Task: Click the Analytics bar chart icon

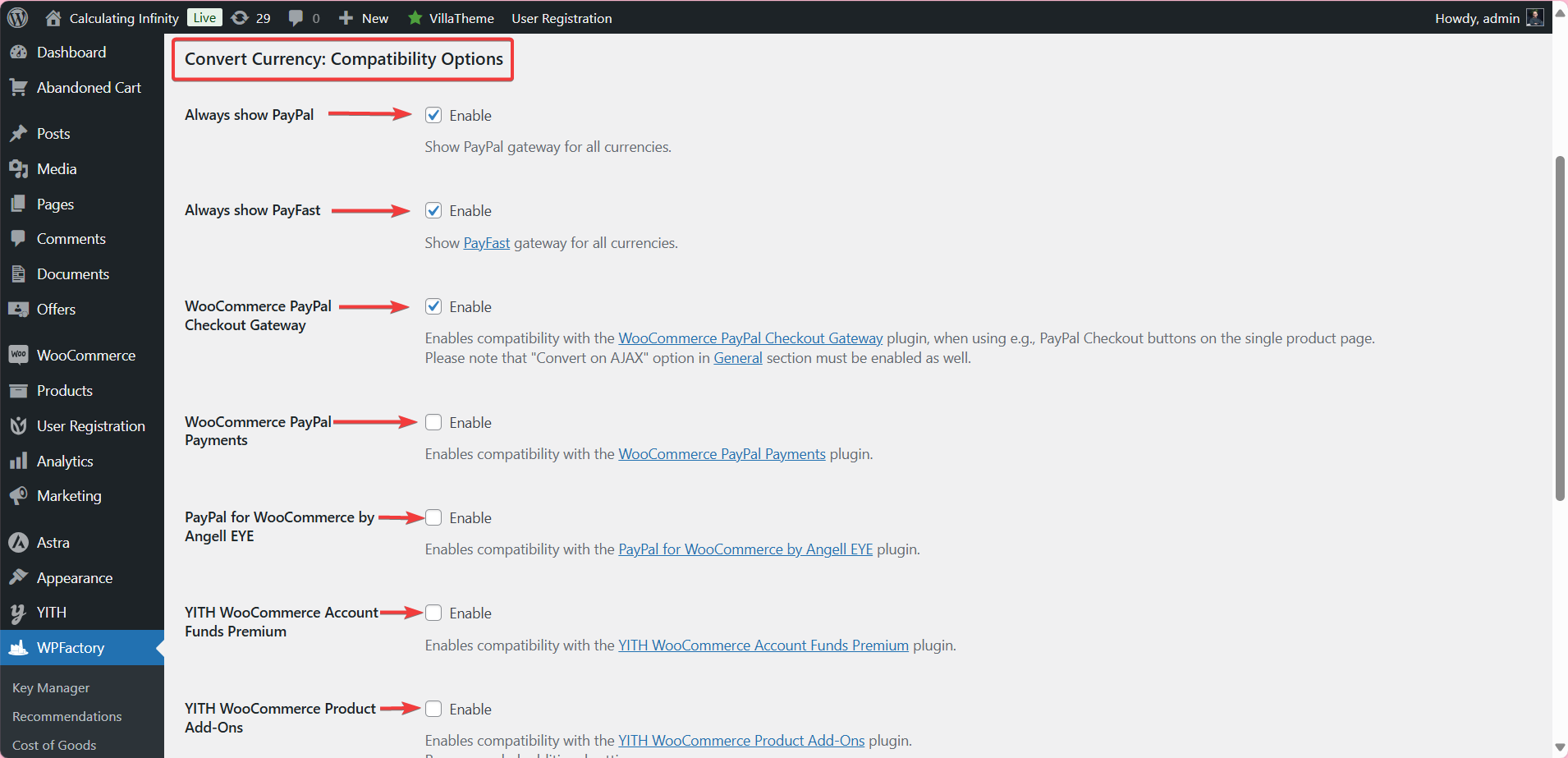Action: coord(18,461)
